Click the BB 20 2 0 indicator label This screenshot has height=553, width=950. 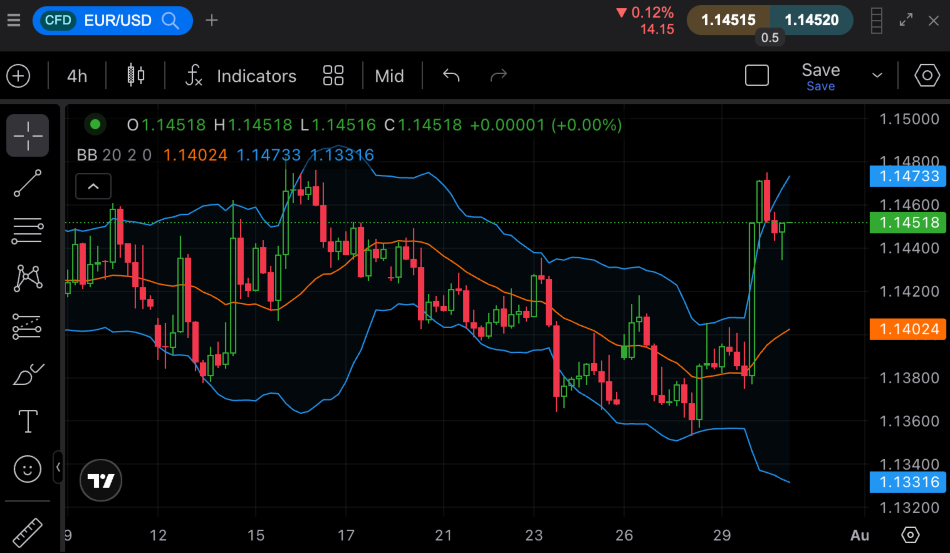tap(114, 155)
